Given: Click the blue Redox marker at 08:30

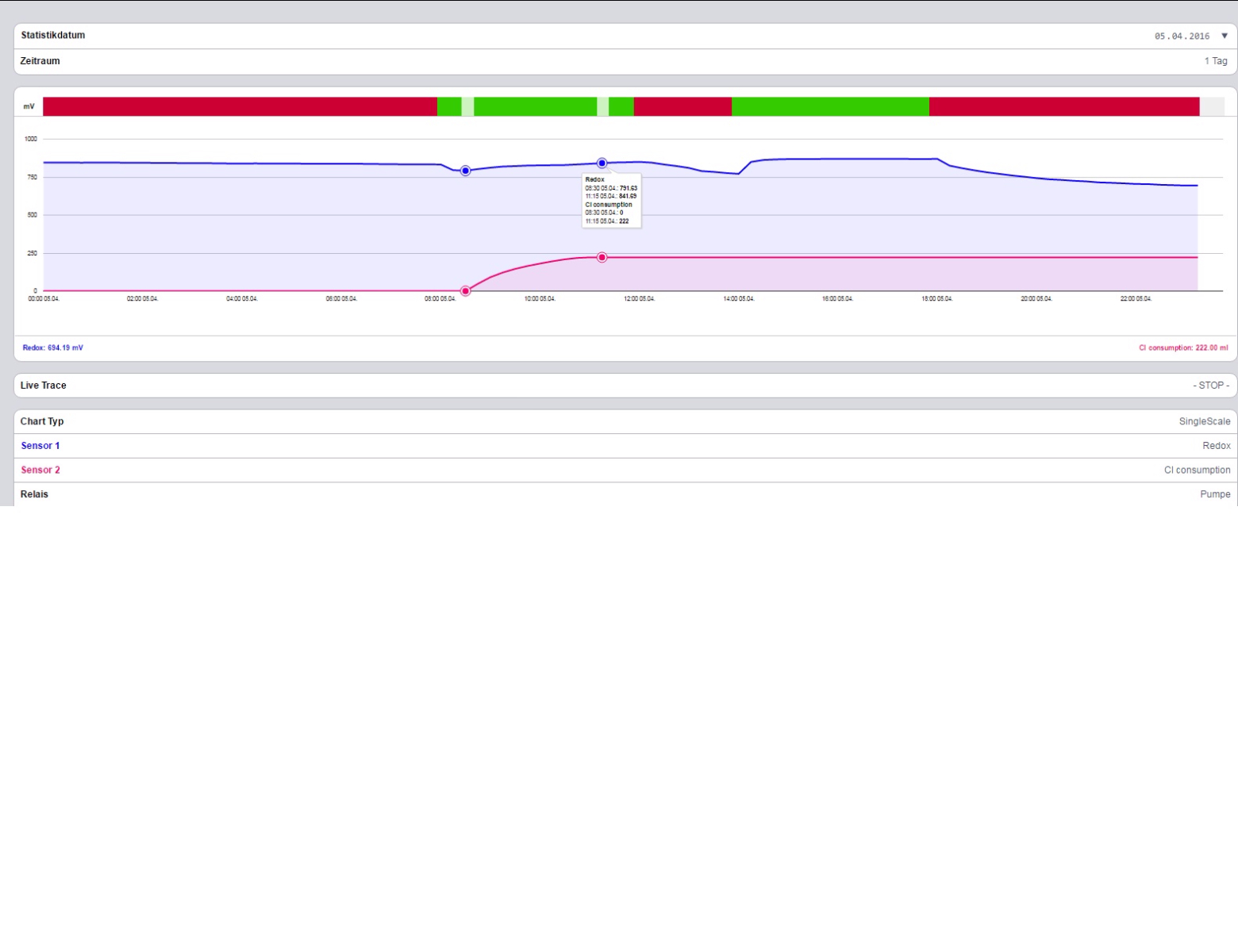Looking at the screenshot, I should [466, 171].
